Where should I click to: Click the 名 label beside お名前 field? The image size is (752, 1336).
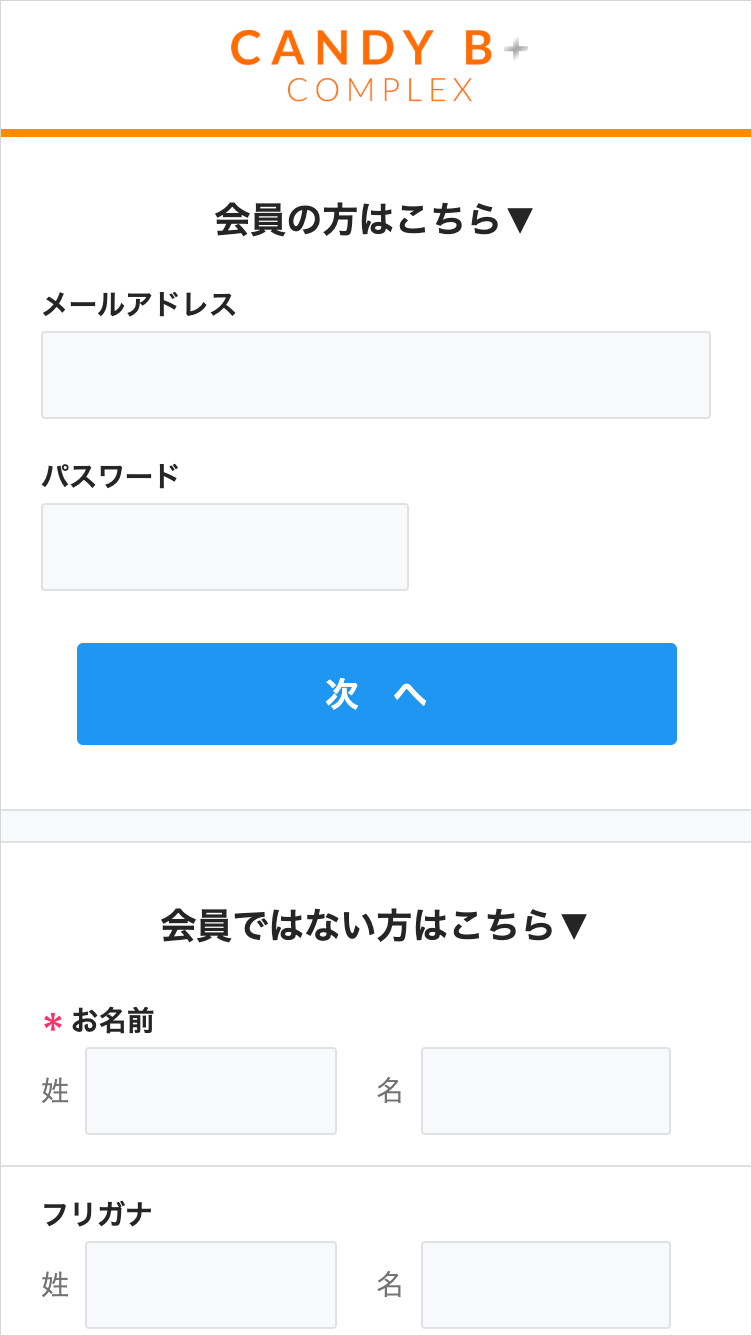[x=390, y=1091]
